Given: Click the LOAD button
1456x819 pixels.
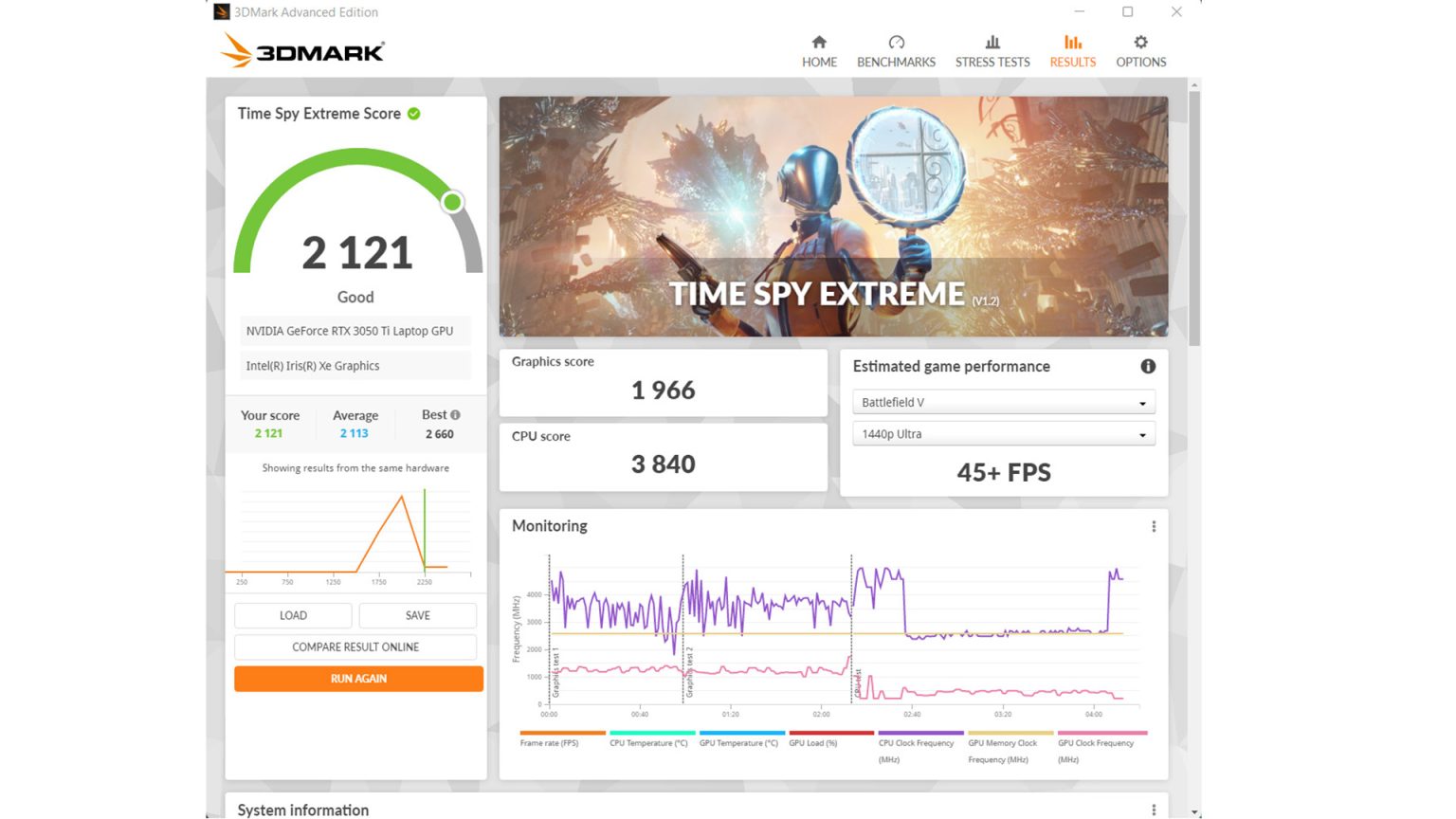Looking at the screenshot, I should (293, 615).
